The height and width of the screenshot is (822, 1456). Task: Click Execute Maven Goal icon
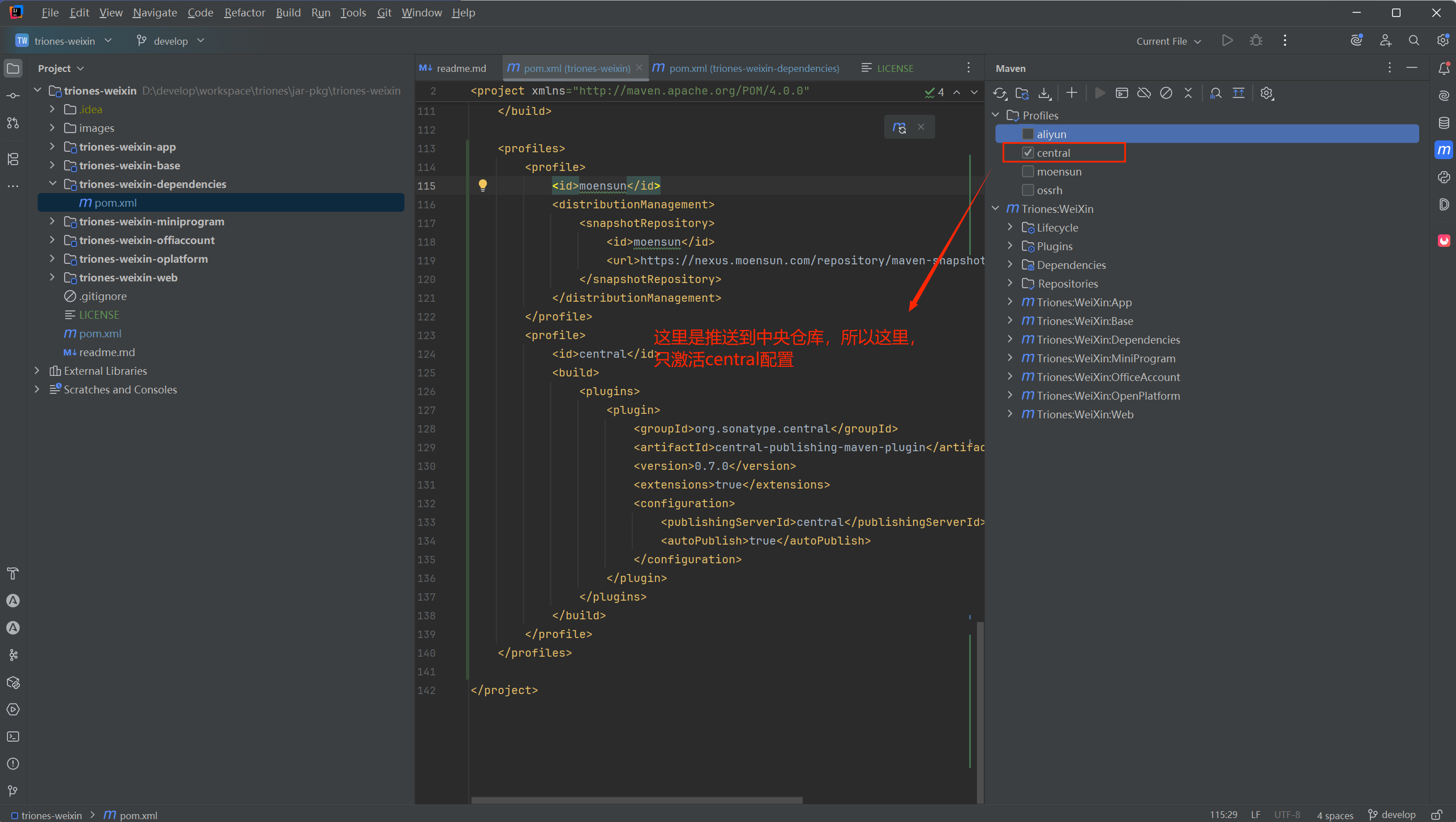point(1122,93)
